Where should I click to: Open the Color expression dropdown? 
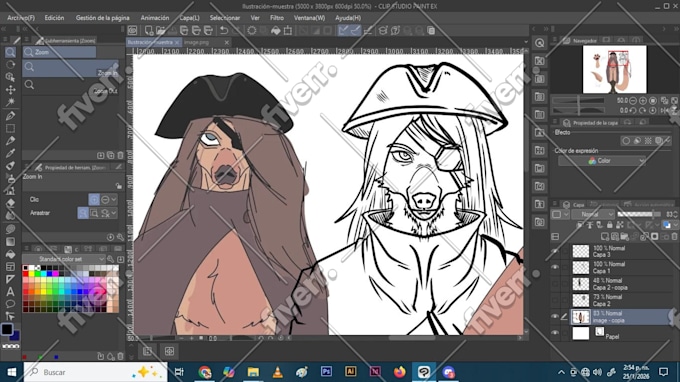pos(602,161)
